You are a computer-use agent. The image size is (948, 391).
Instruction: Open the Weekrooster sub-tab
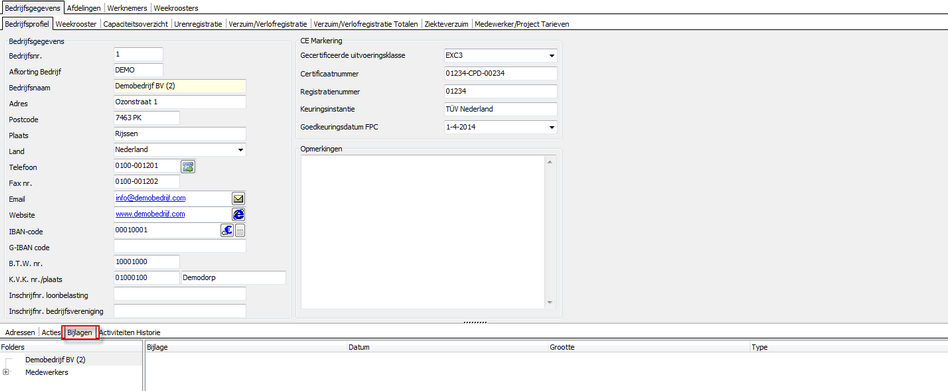[x=76, y=24]
